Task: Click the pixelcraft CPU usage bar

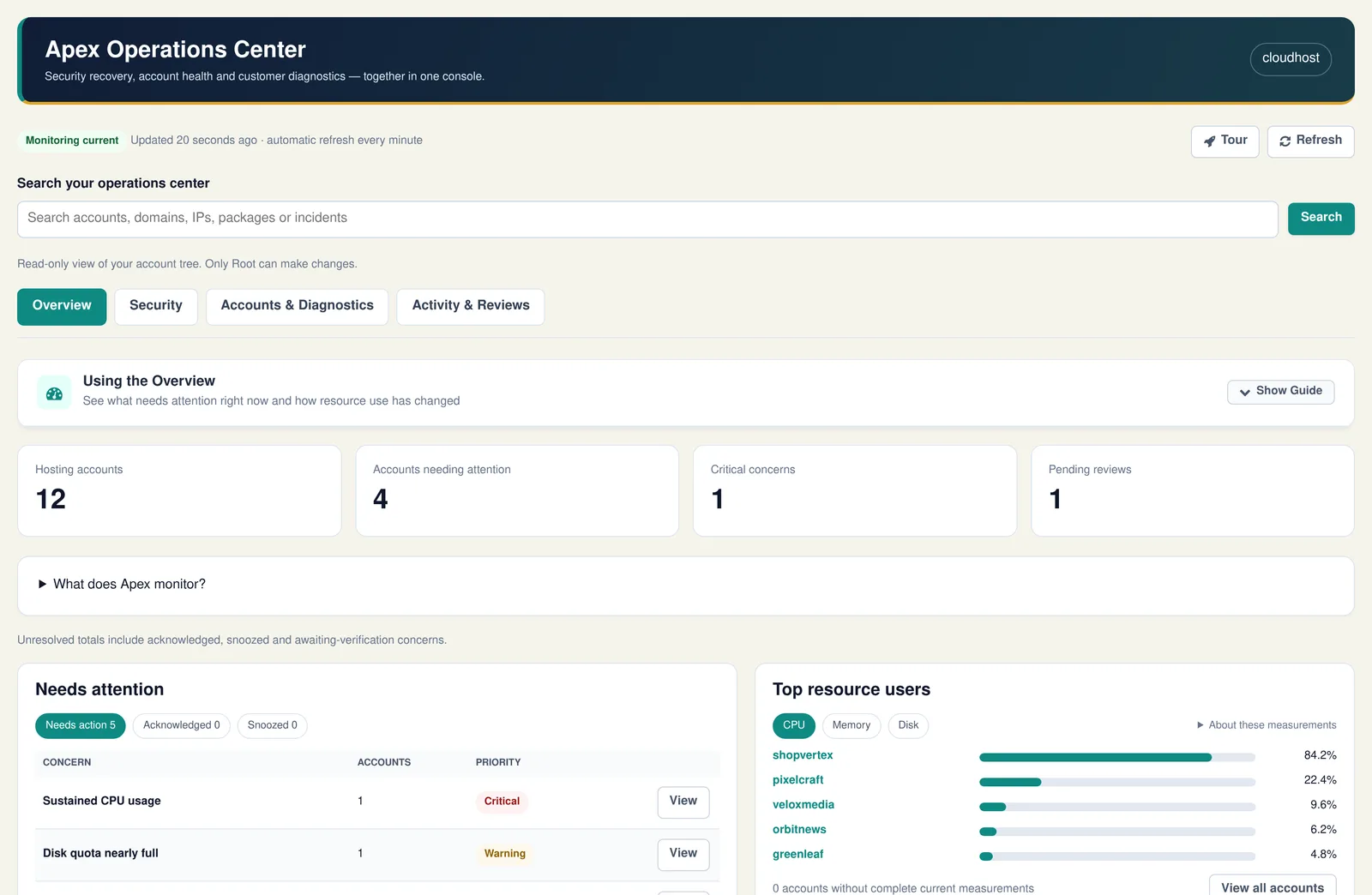Action: point(1117,782)
